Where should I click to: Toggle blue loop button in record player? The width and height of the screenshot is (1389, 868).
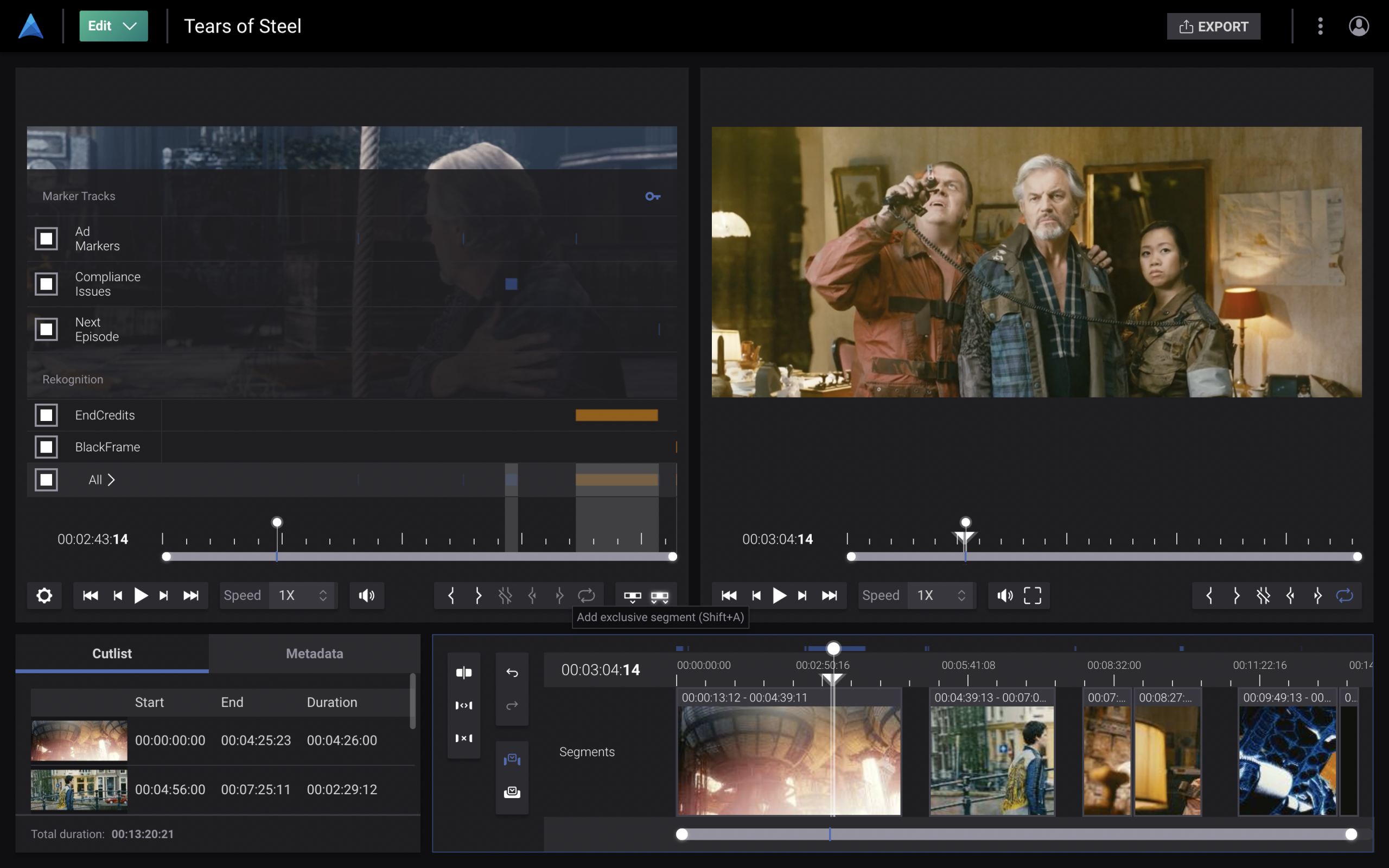1345,595
